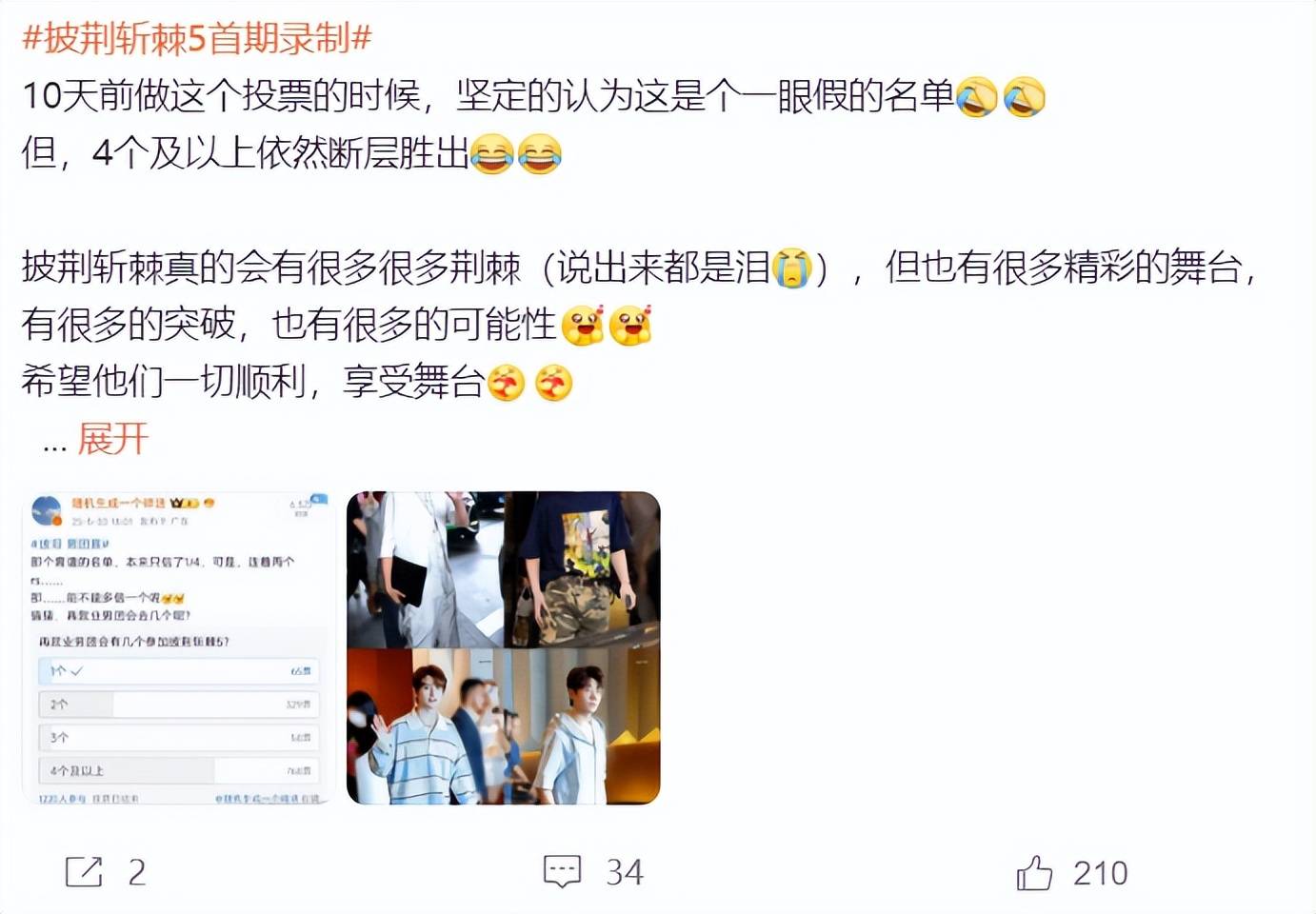1316x914 pixels.
Task: Open the photo collage thumbnail
Action: (x=503, y=647)
